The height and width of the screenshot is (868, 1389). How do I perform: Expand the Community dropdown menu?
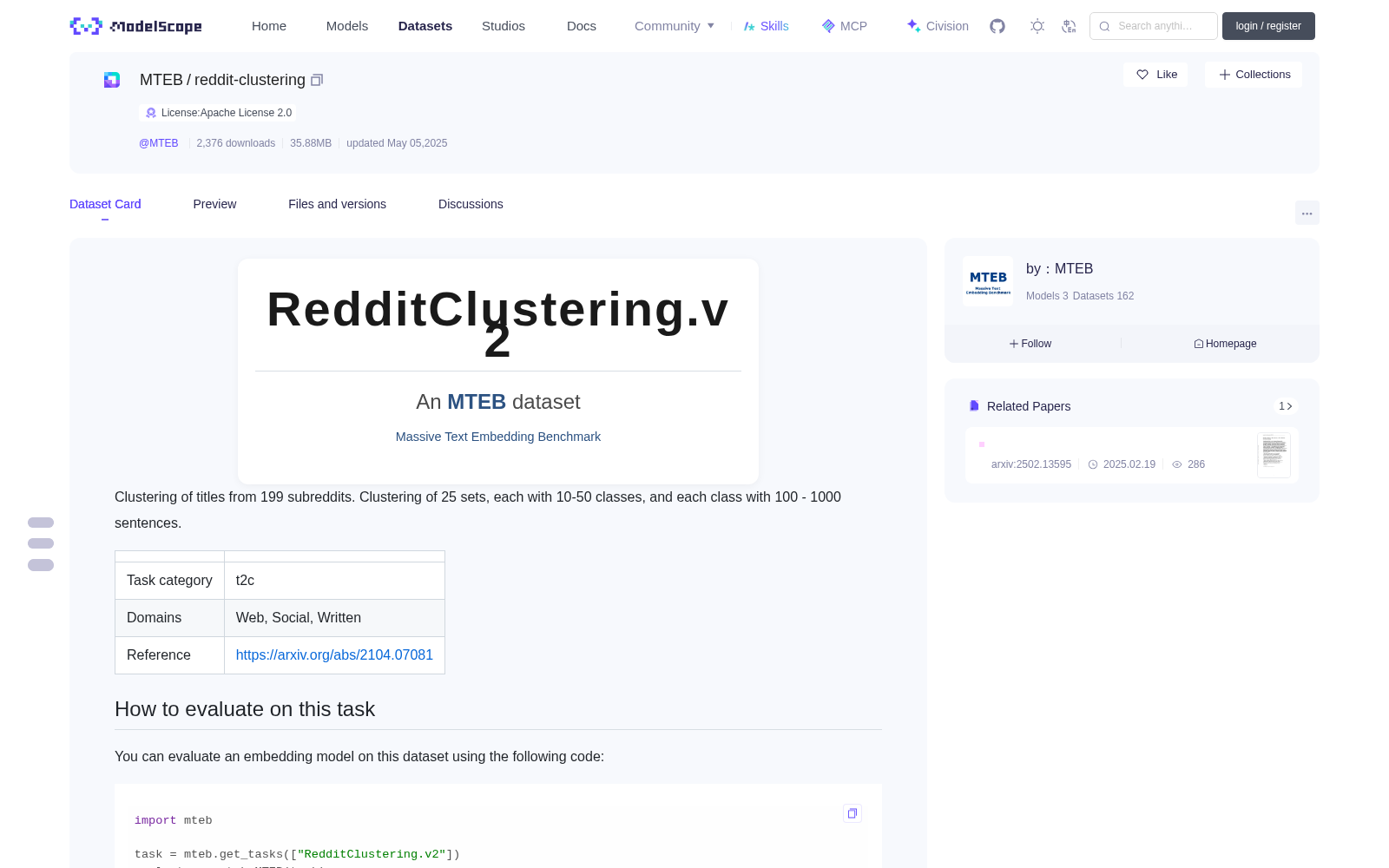pyautogui.click(x=675, y=26)
